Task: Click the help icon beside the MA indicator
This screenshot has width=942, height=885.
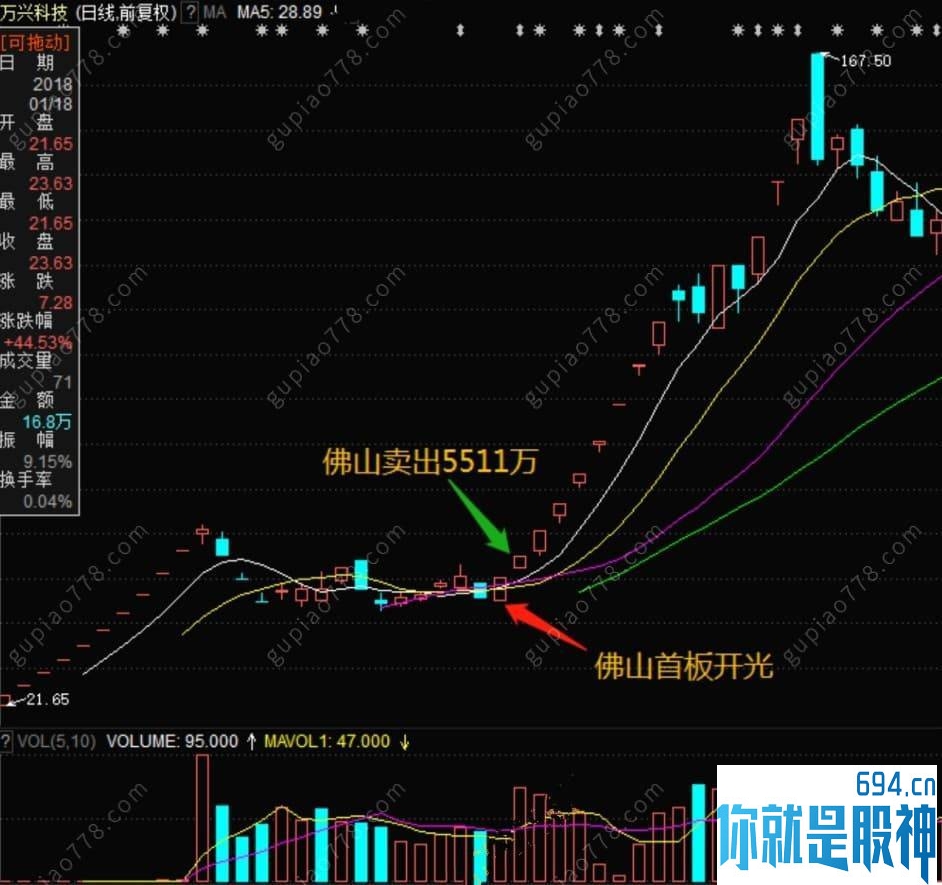Action: (190, 13)
